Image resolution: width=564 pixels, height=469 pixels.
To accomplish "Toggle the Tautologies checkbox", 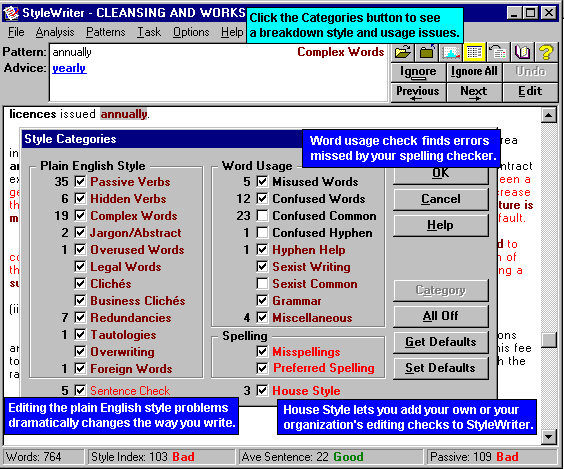I will pos(80,334).
